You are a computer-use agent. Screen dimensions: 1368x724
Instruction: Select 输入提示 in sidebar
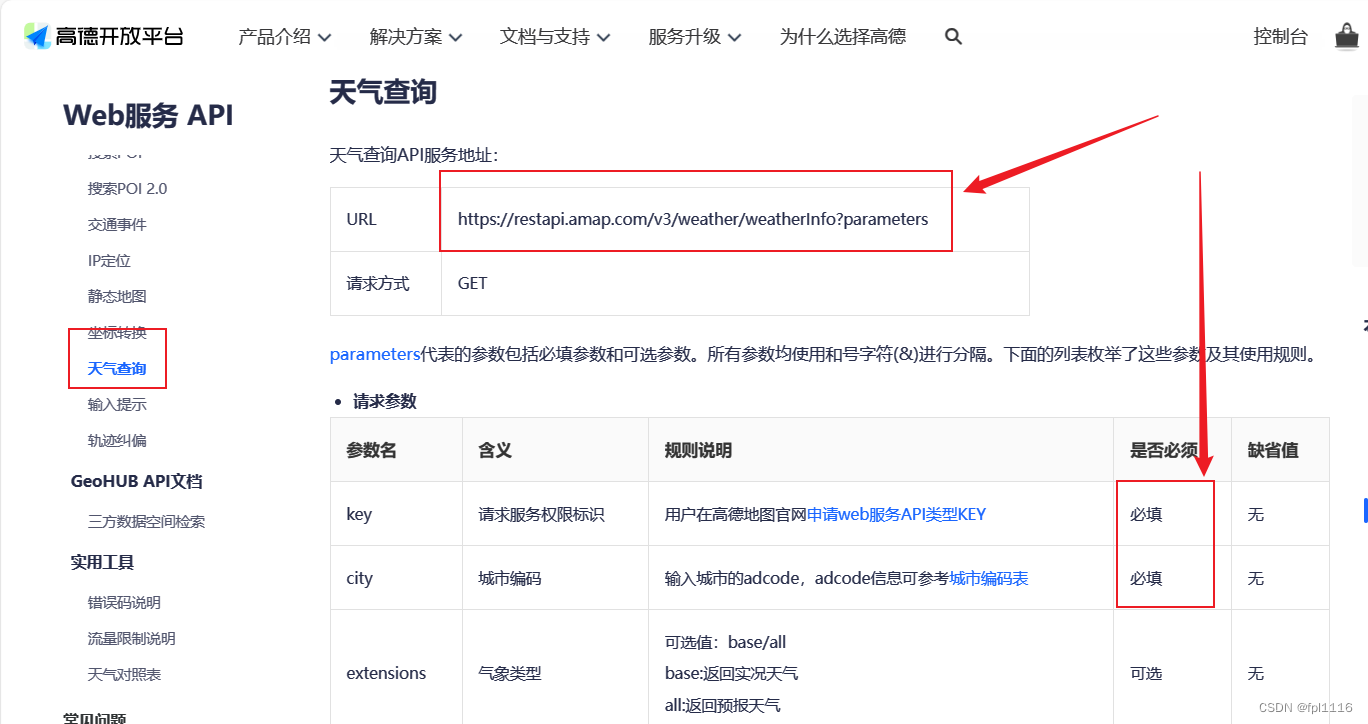click(117, 405)
